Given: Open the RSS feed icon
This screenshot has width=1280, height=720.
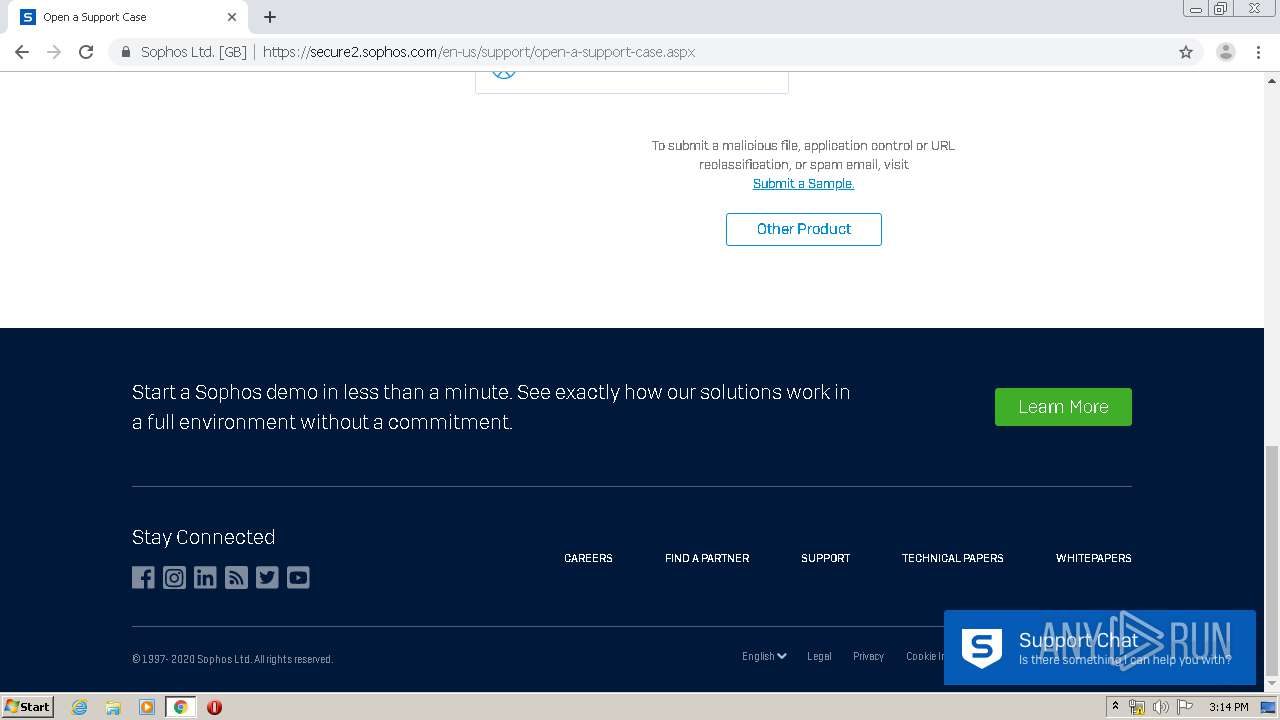Looking at the screenshot, I should [x=236, y=578].
